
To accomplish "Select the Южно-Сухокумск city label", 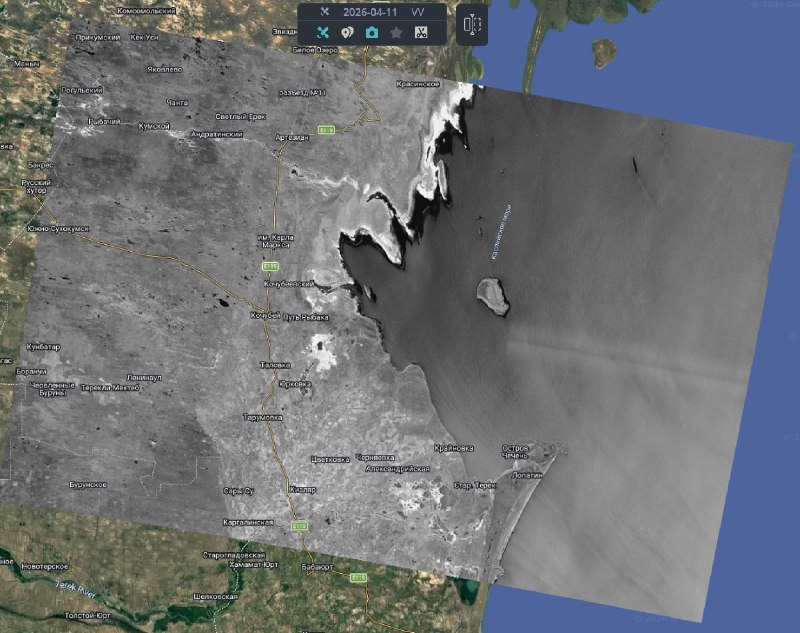I will point(58,228).
